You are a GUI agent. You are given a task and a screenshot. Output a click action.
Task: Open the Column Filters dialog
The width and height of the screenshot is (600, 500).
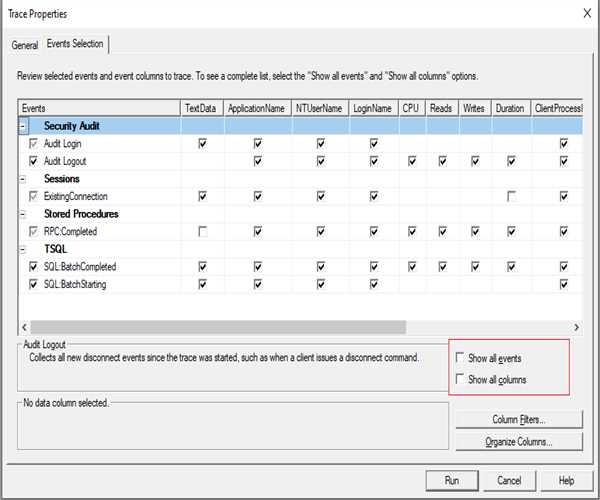[x=519, y=420]
